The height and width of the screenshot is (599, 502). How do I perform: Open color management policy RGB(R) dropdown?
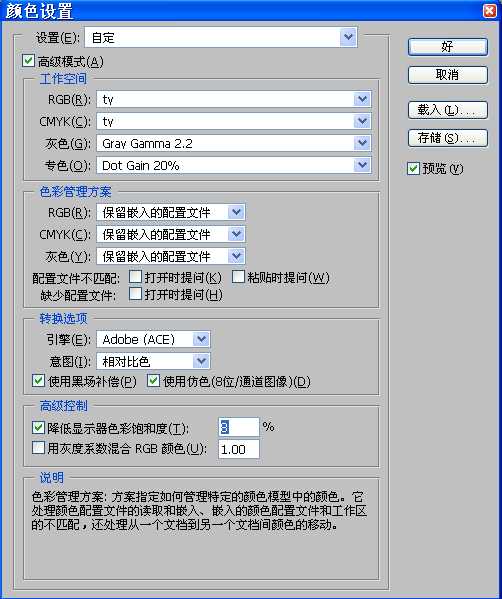coord(170,212)
